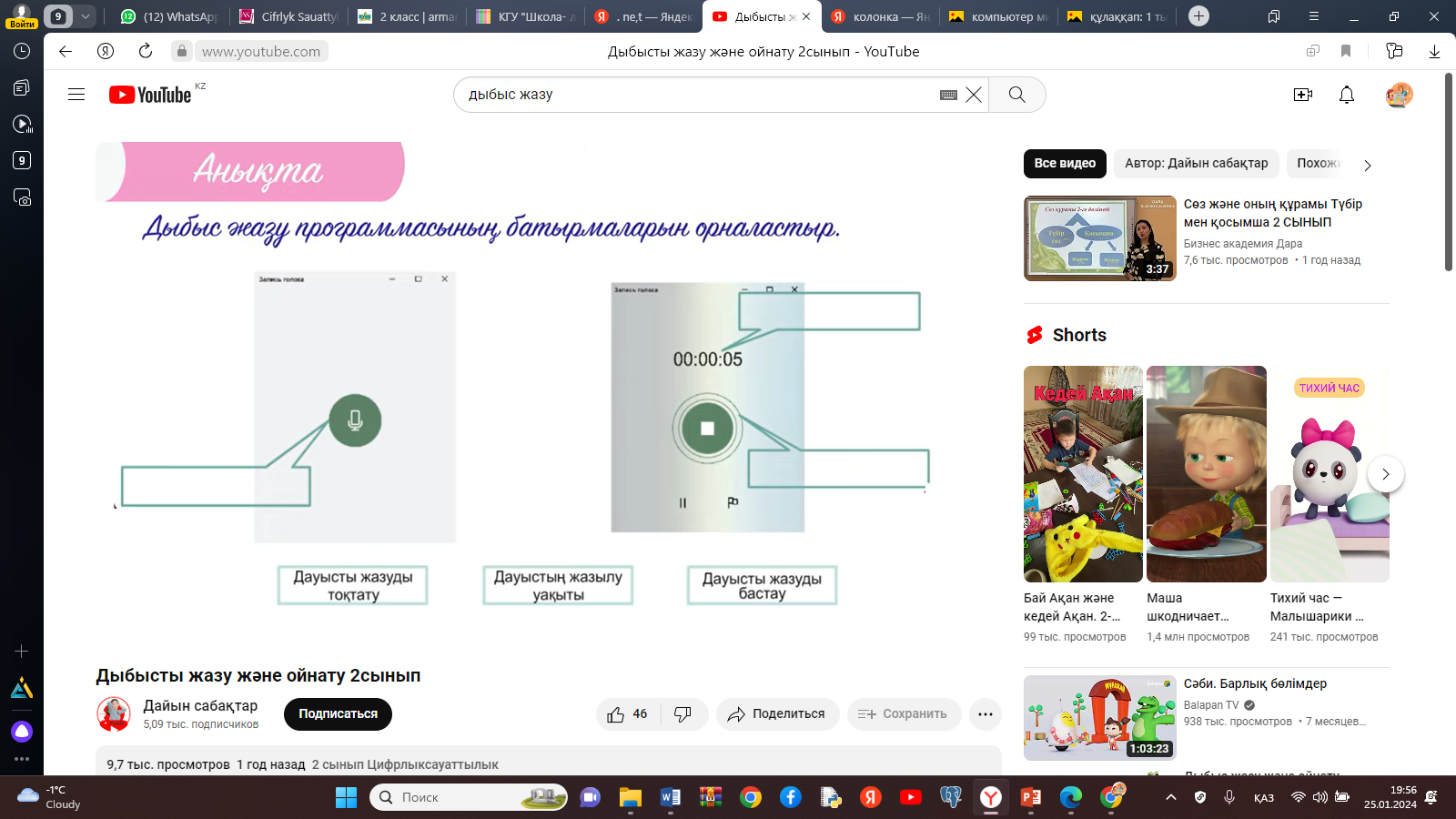
Task: Open the Yandex Browser main menu
Action: coord(1314,16)
